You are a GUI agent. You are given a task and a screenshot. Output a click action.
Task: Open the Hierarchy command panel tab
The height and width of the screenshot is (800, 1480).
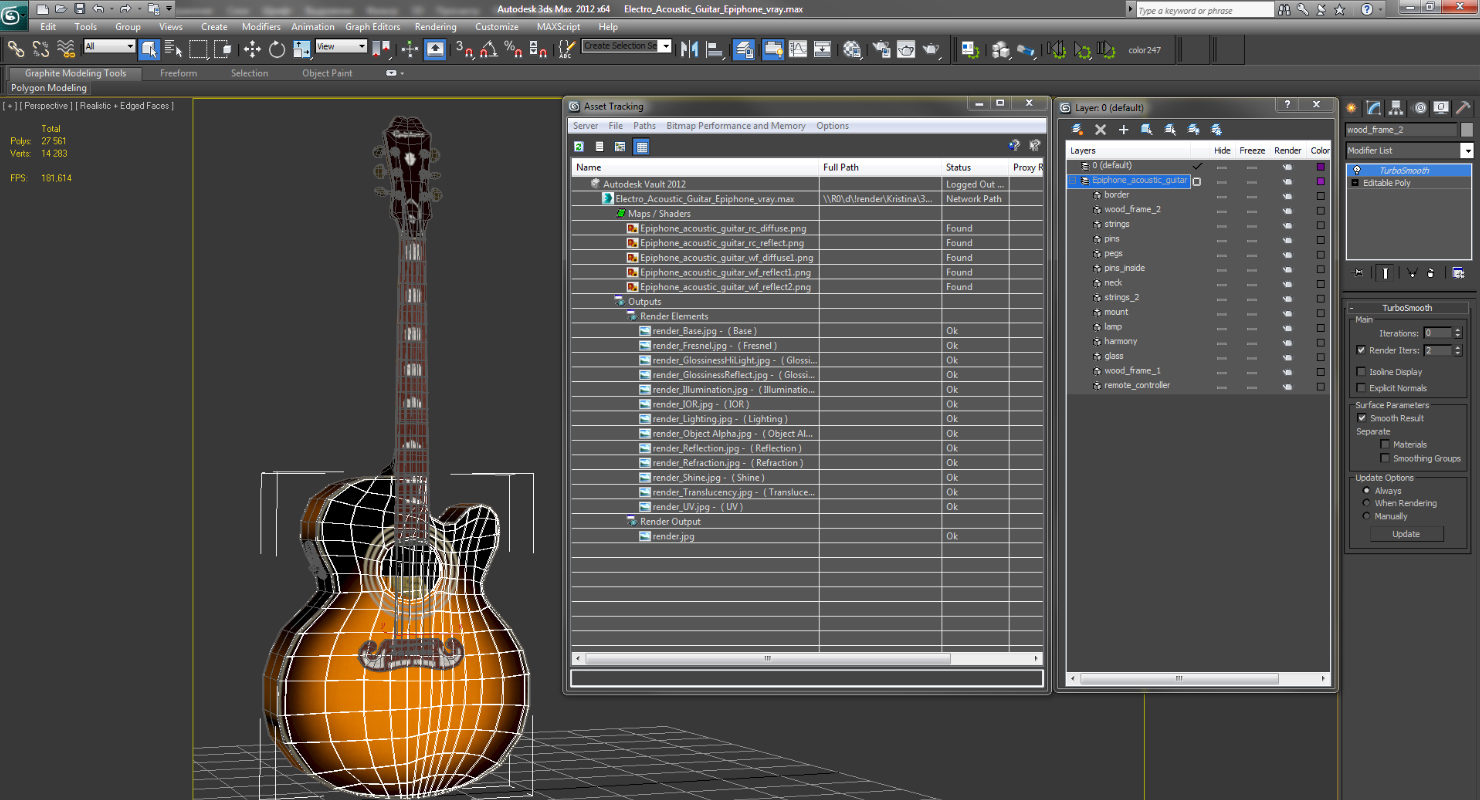[x=1396, y=108]
